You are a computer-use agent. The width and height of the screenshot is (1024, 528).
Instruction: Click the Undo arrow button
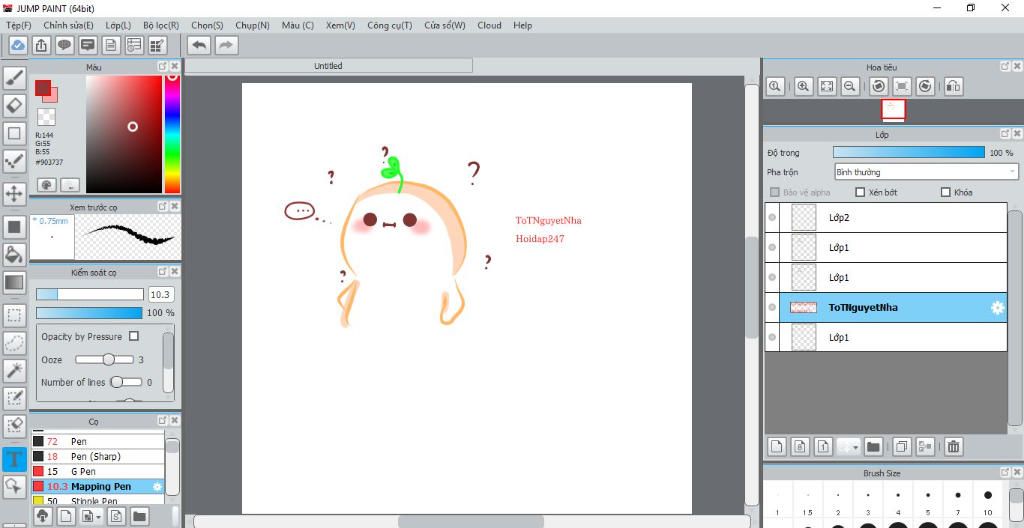pyautogui.click(x=200, y=45)
